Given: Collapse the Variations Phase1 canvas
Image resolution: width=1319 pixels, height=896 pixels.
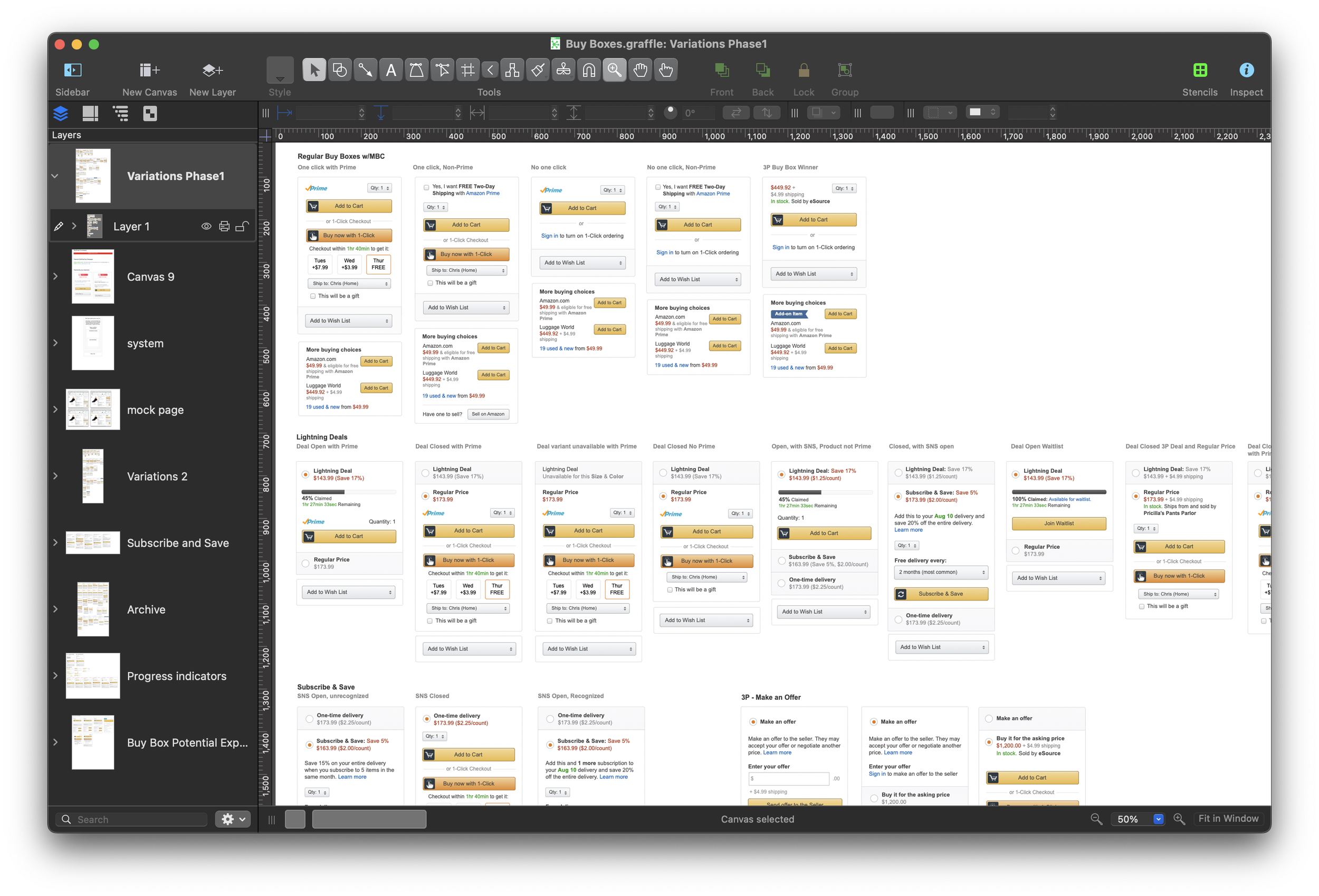Looking at the screenshot, I should pos(55,176).
